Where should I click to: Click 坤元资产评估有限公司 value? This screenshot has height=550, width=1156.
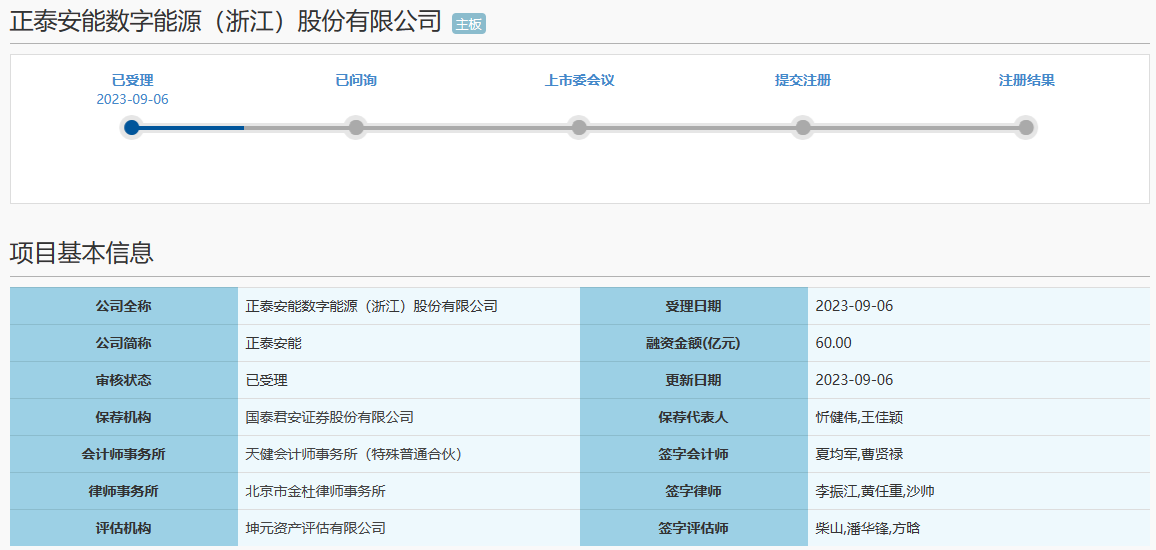(x=316, y=528)
